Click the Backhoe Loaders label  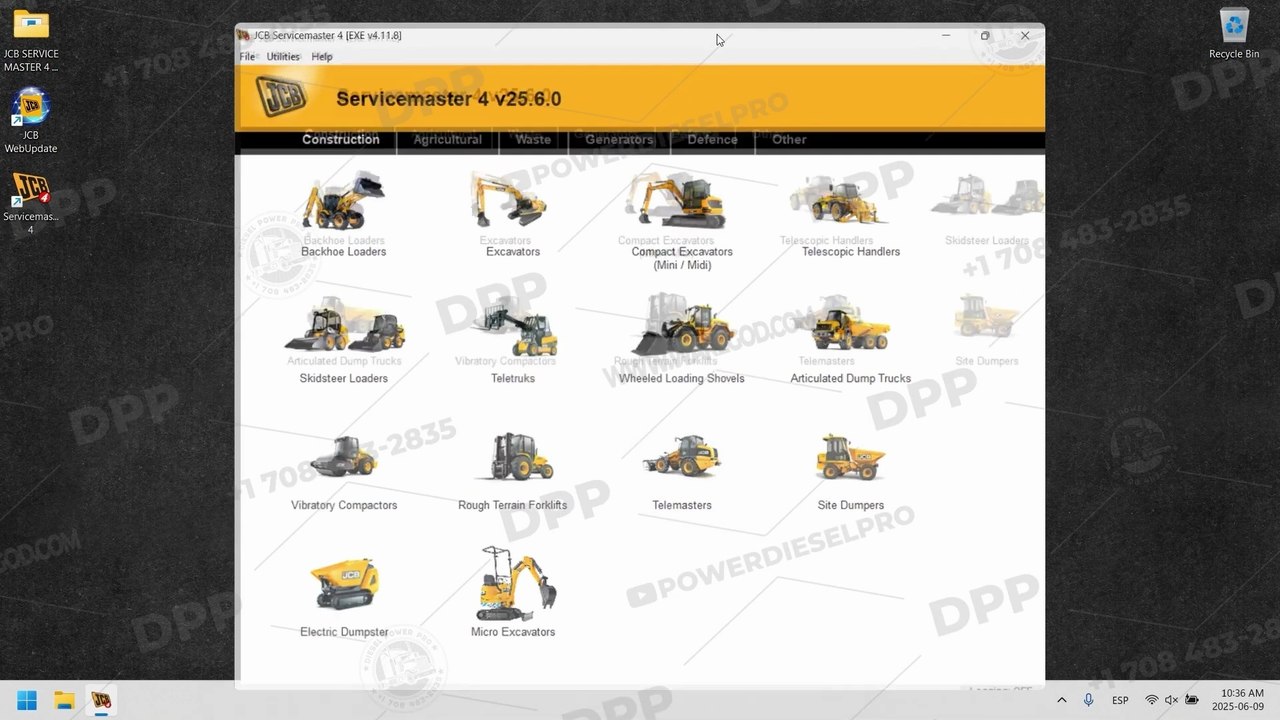point(344,252)
